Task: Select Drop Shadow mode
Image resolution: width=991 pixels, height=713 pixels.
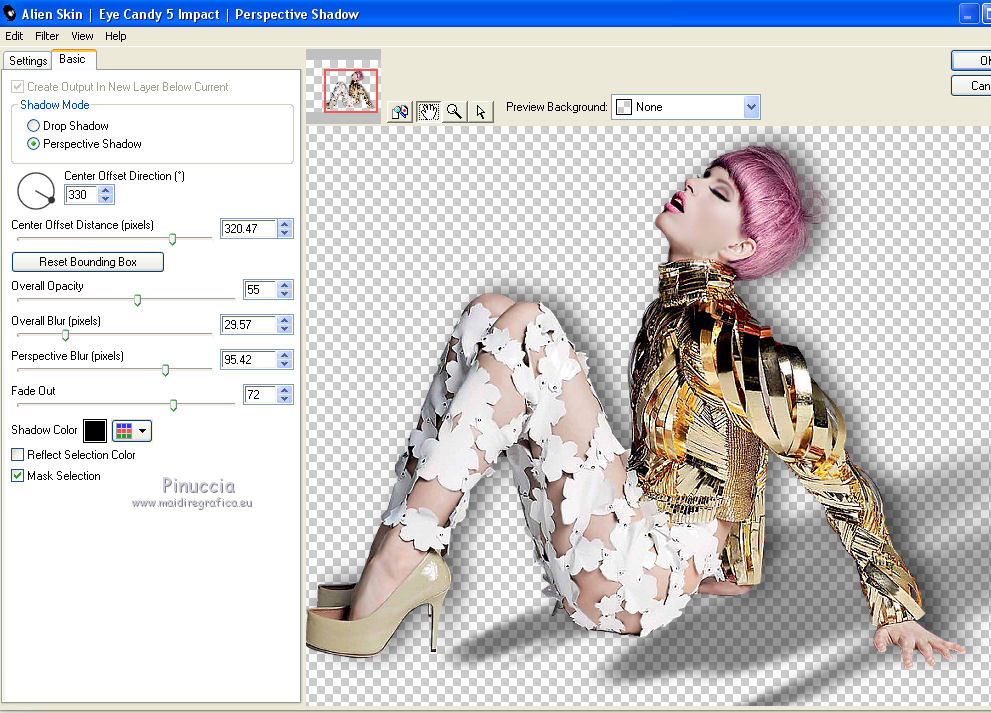Action: click(33, 126)
